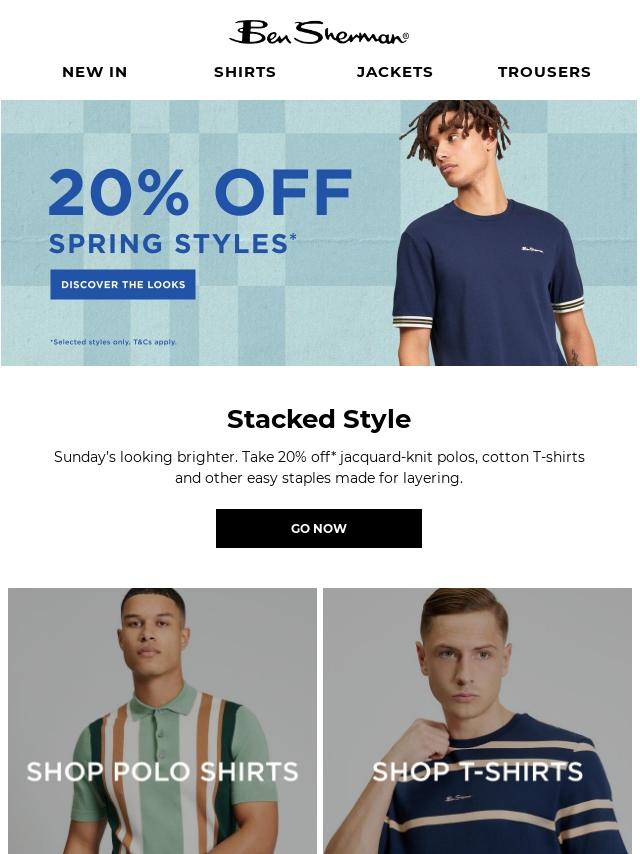The width and height of the screenshot is (640, 854).
Task: Open the SHOP T-SHIRTS label
Action: 478,772
